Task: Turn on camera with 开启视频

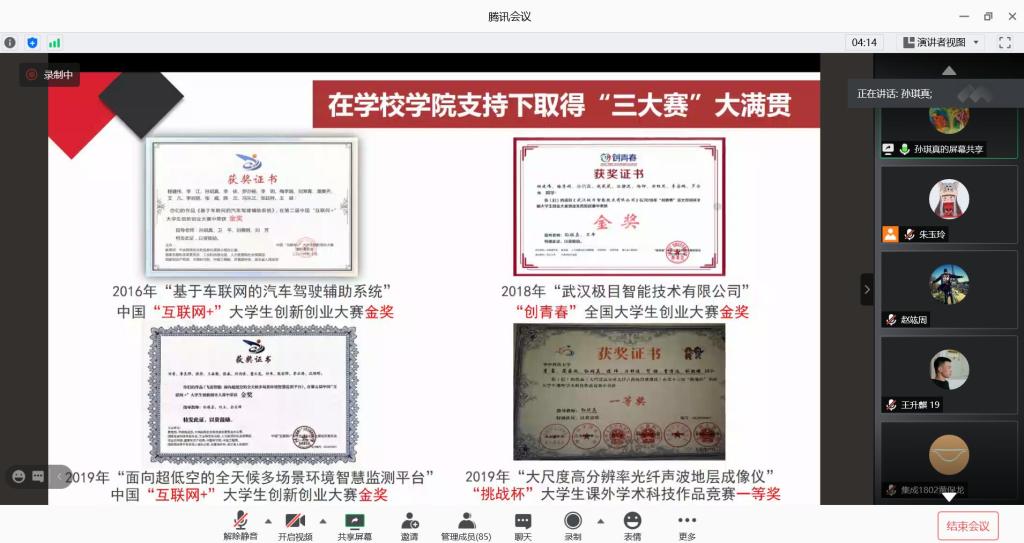Action: click(x=295, y=526)
